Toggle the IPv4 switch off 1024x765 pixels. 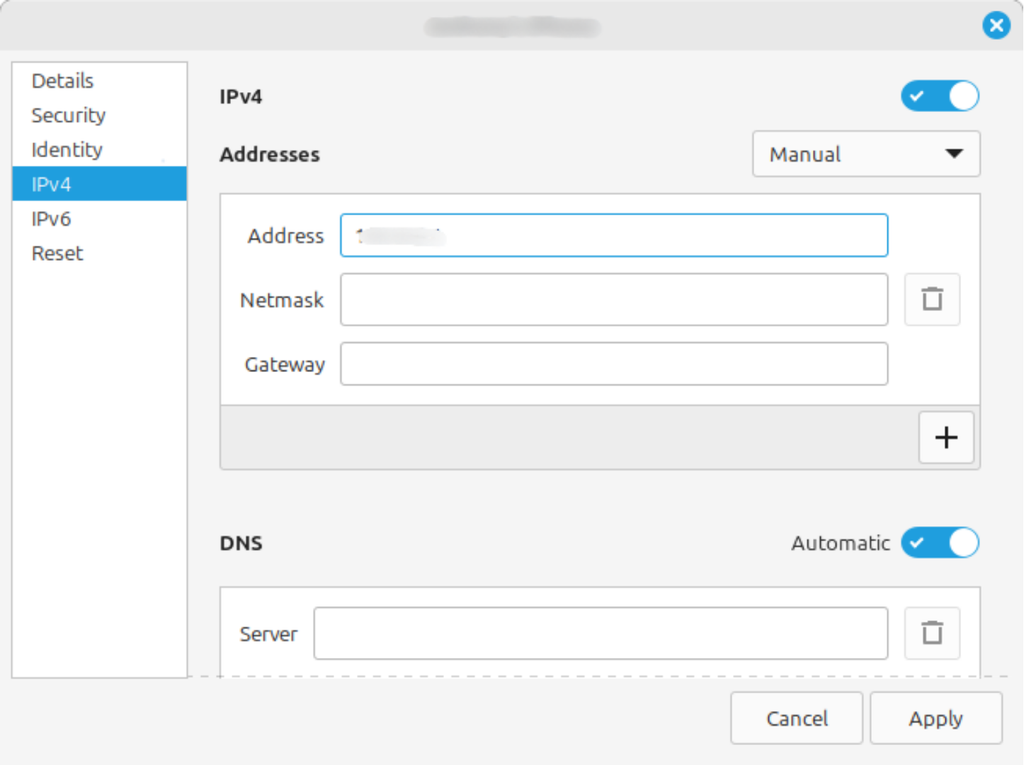940,96
